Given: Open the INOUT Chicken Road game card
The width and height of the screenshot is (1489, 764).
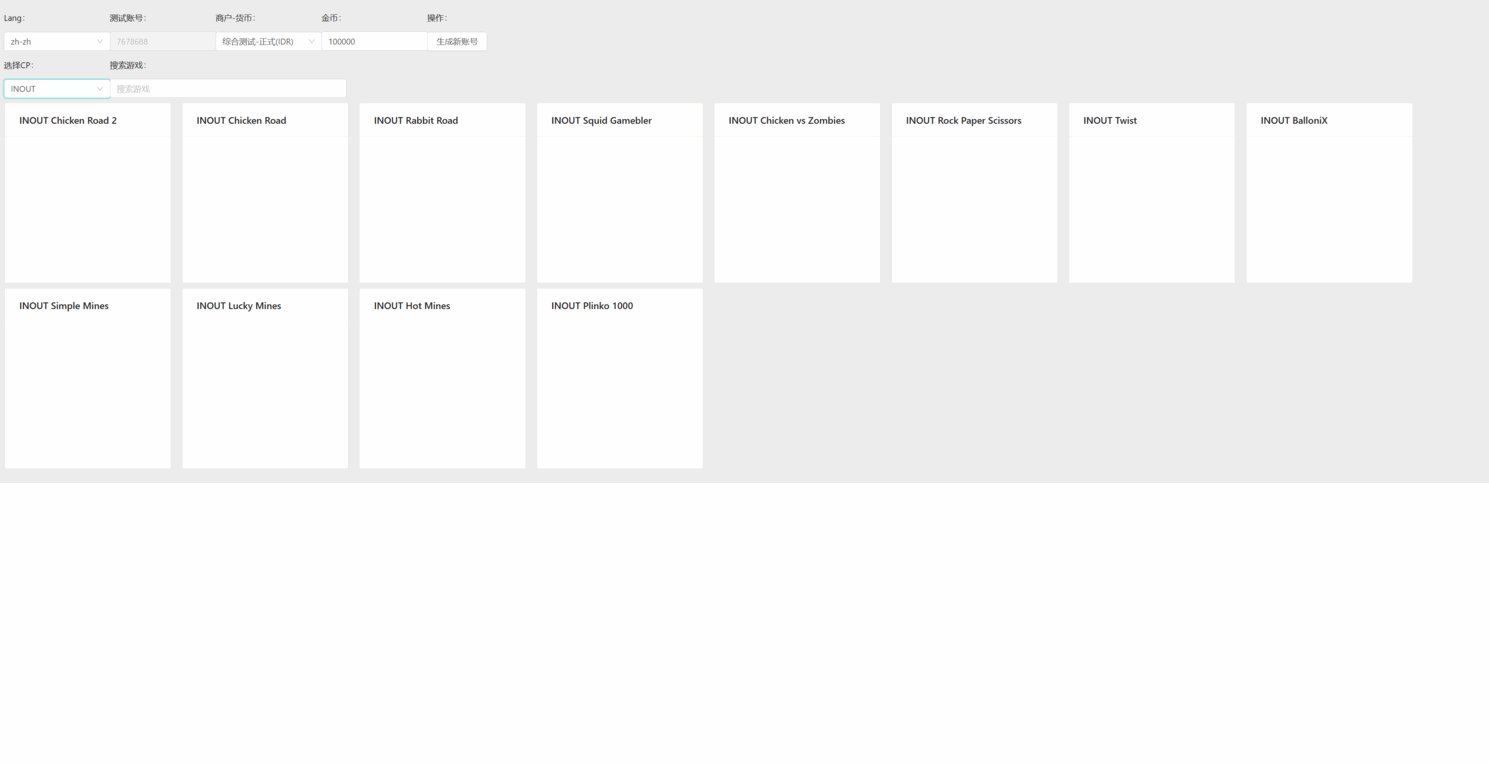Looking at the screenshot, I should pyautogui.click(x=265, y=193).
